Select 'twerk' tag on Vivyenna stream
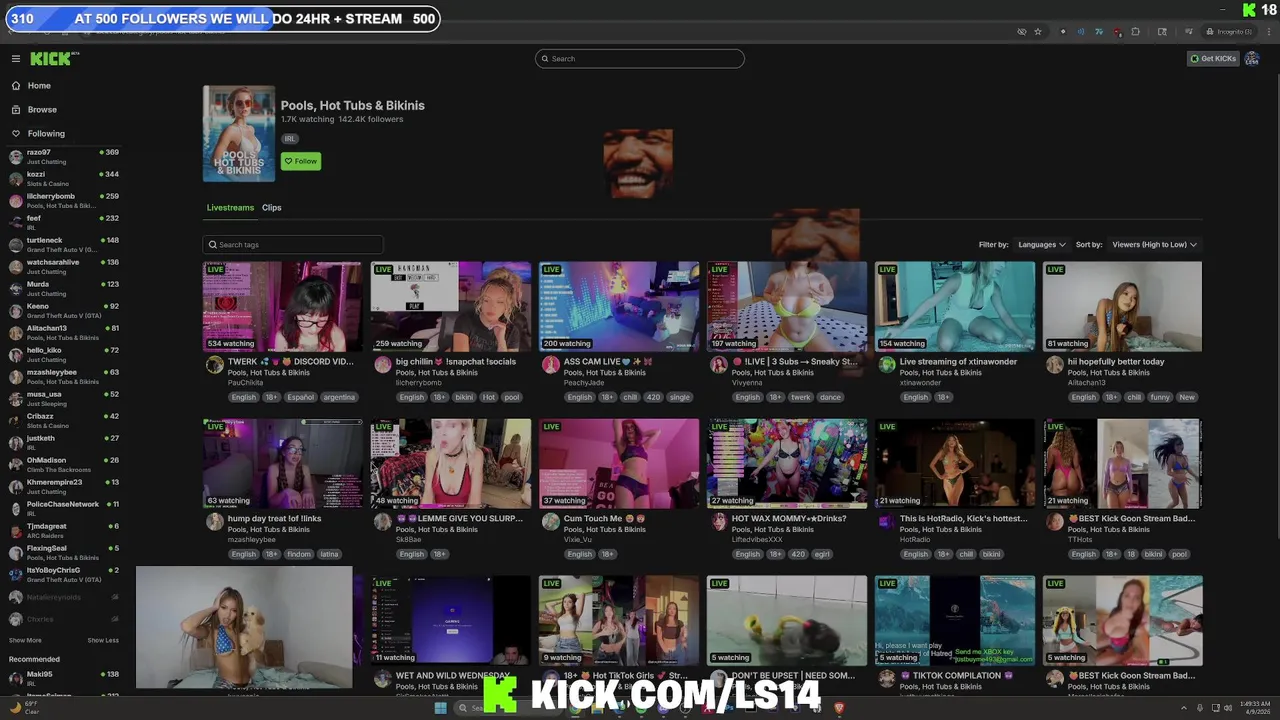Viewport: 1280px width, 720px height. click(801, 397)
